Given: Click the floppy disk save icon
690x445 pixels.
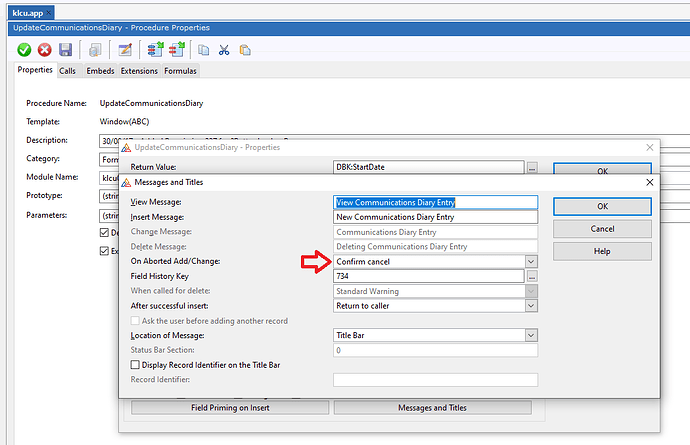Looking at the screenshot, I should [x=65, y=50].
